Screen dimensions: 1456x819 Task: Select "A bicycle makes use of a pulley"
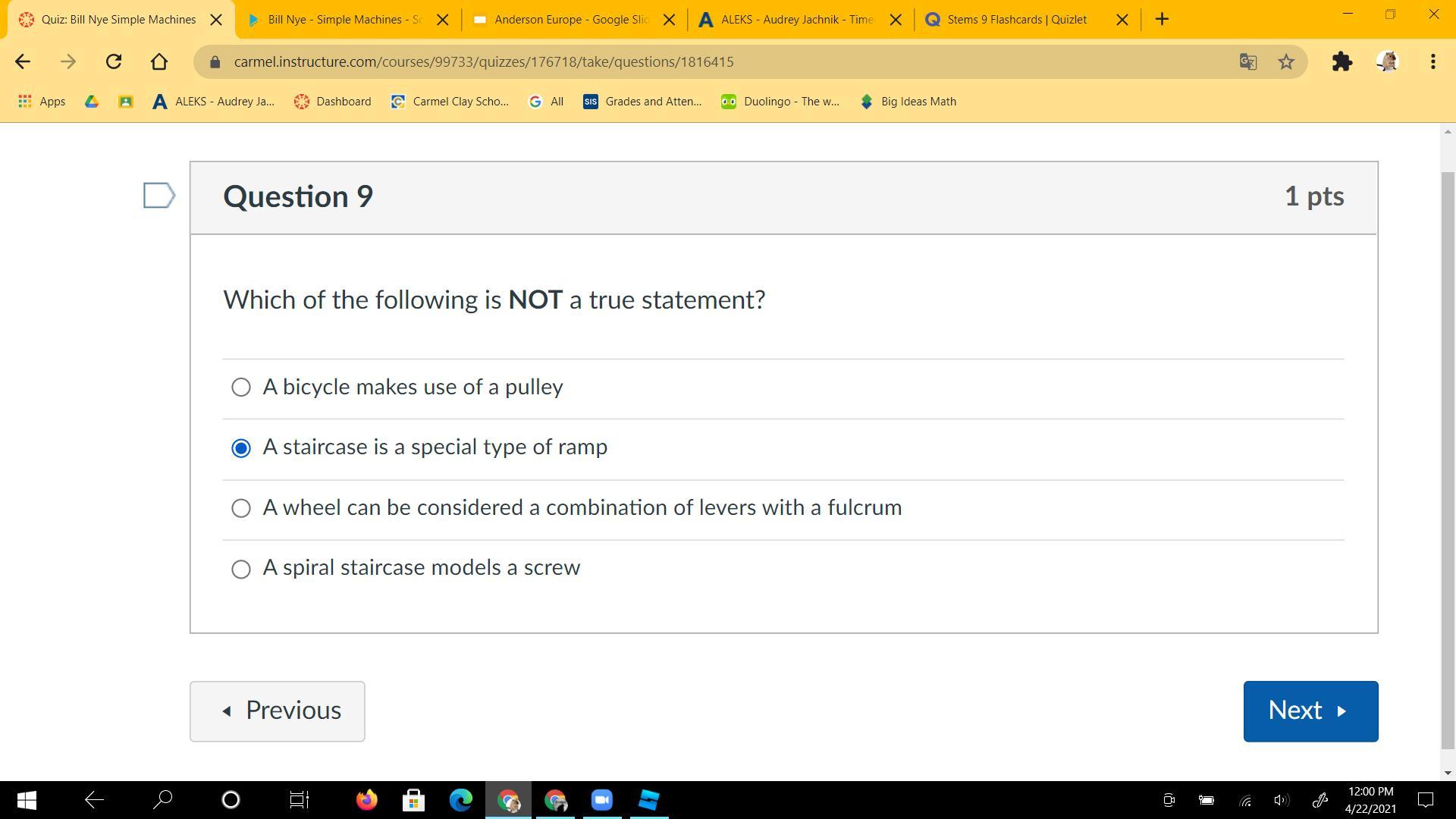point(241,388)
